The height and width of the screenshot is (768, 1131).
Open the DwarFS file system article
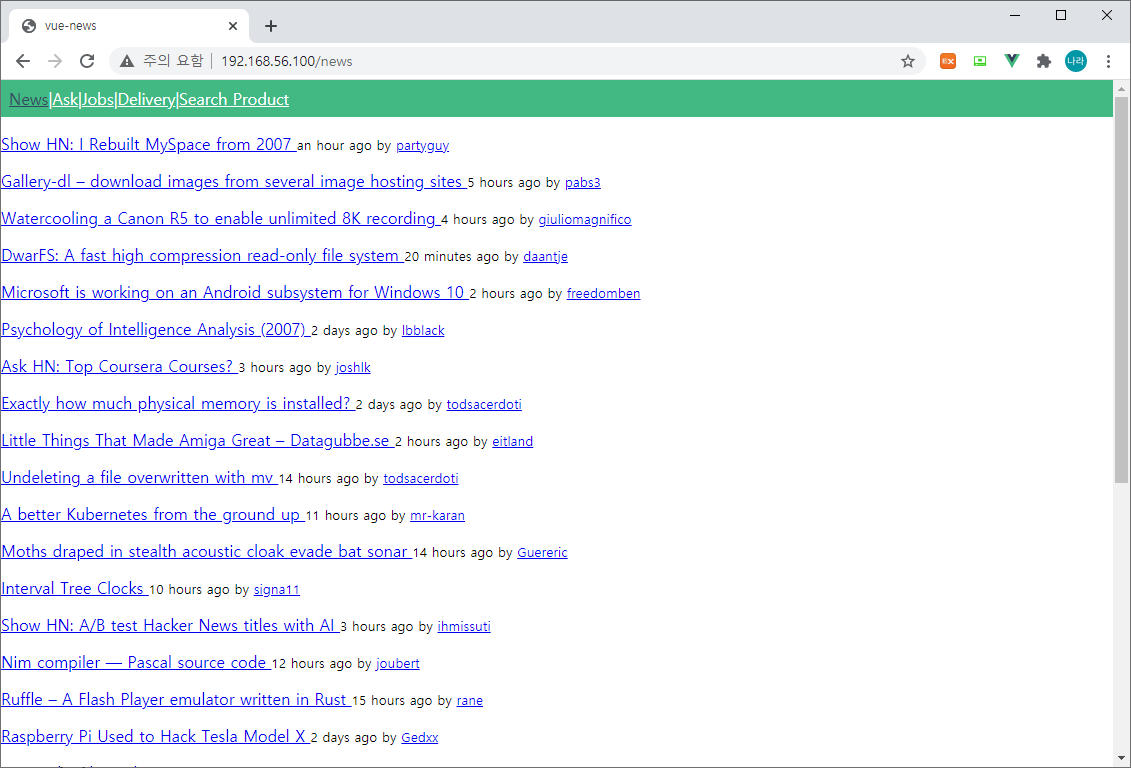[x=202, y=255]
